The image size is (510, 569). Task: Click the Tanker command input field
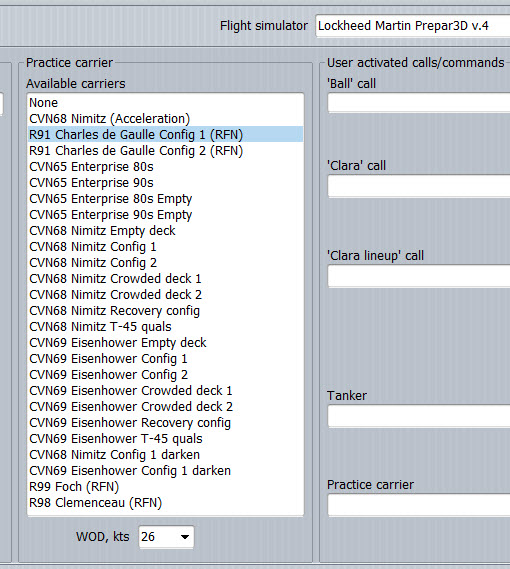pyautogui.click(x=419, y=416)
